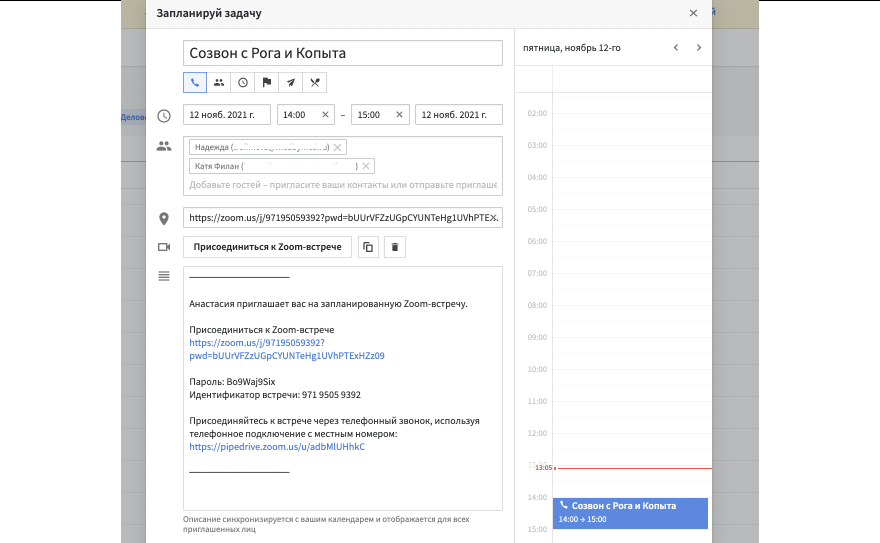Select Созвон с Рога и Копыта calendar event

tap(630, 512)
